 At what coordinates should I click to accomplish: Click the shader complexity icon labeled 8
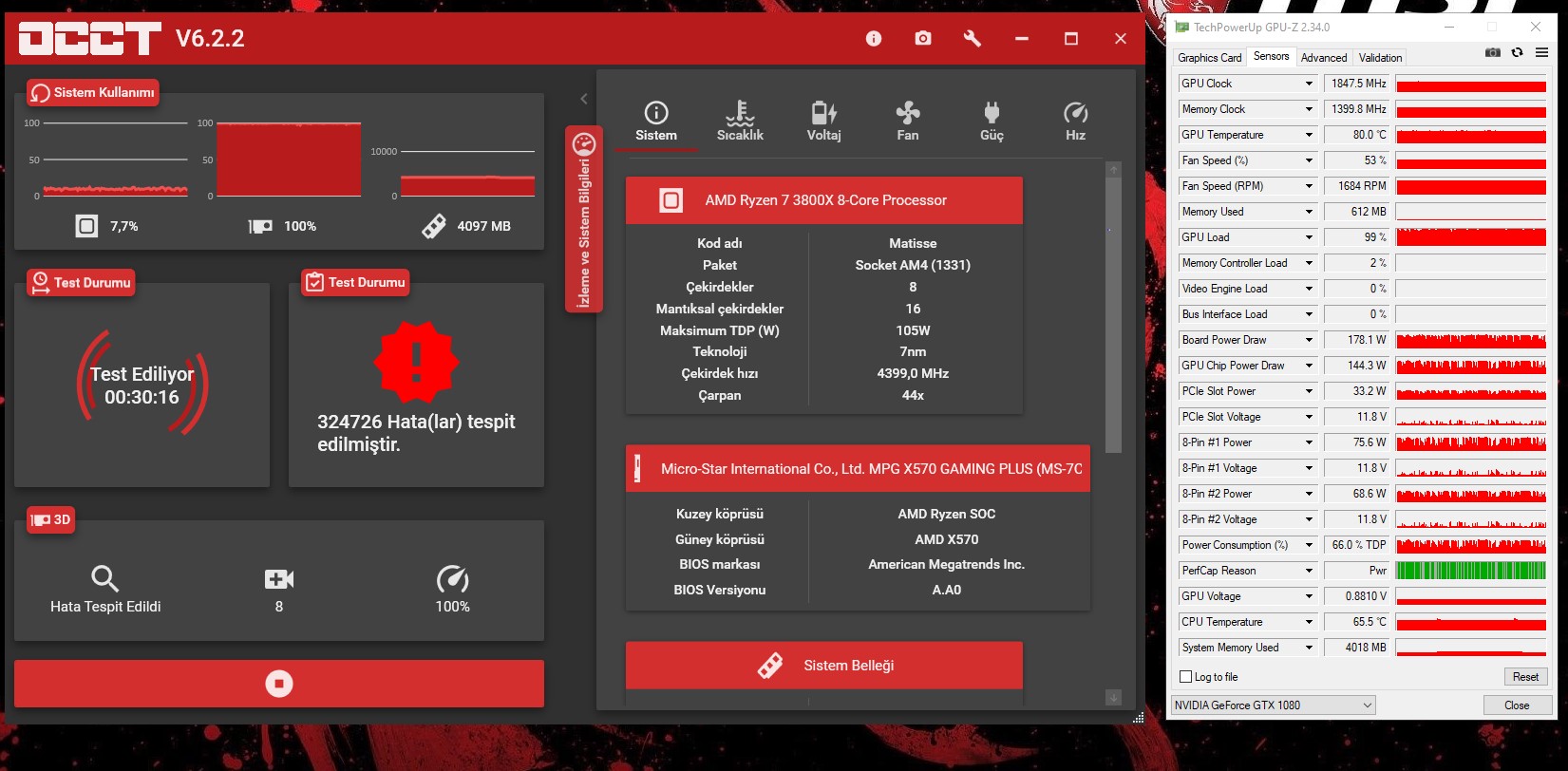[279, 579]
